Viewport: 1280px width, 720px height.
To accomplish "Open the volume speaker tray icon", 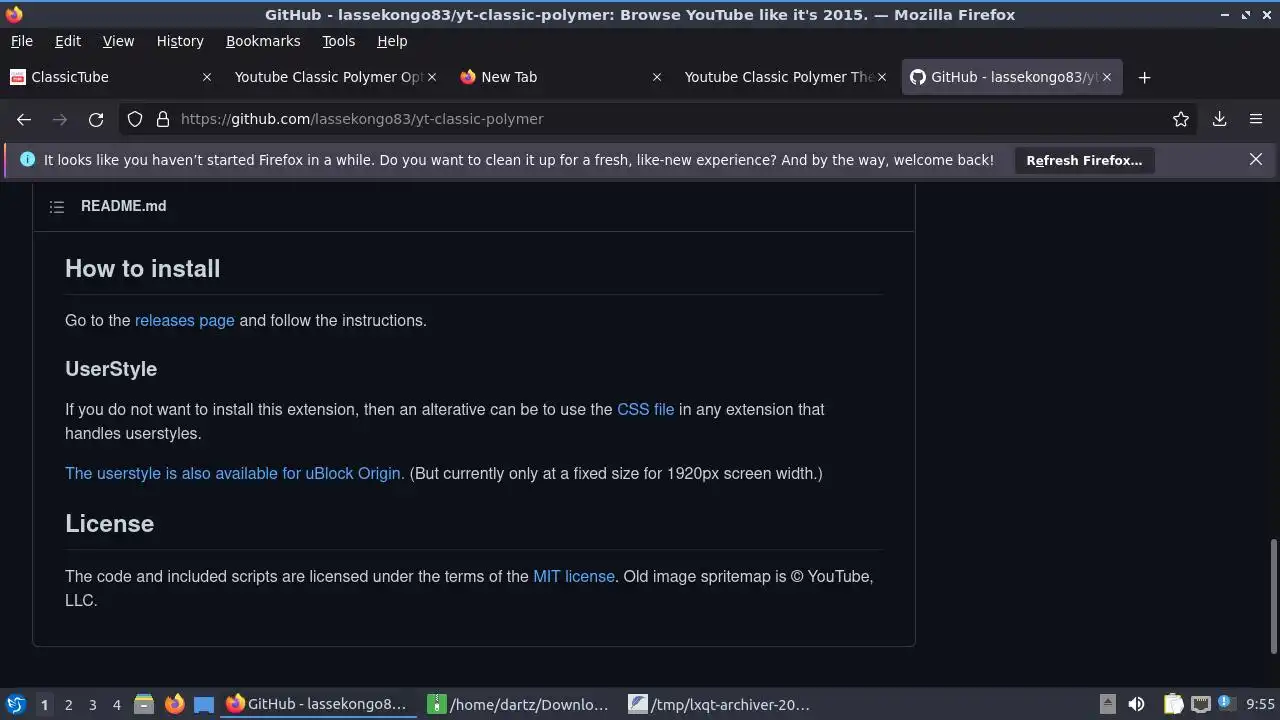I will click(x=1136, y=704).
